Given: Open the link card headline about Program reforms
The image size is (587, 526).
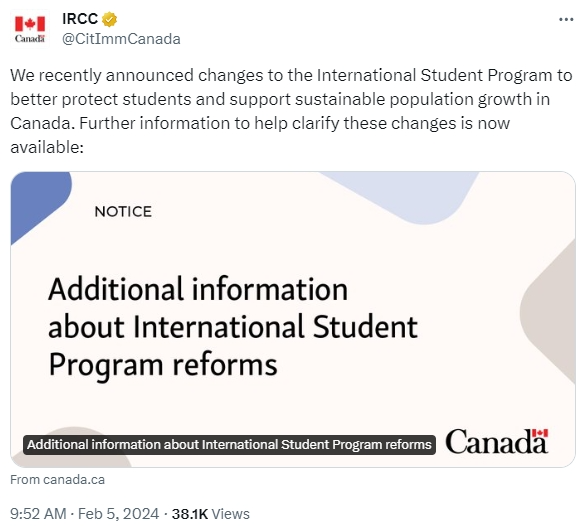Looking at the screenshot, I should pyautogui.click(x=233, y=326).
